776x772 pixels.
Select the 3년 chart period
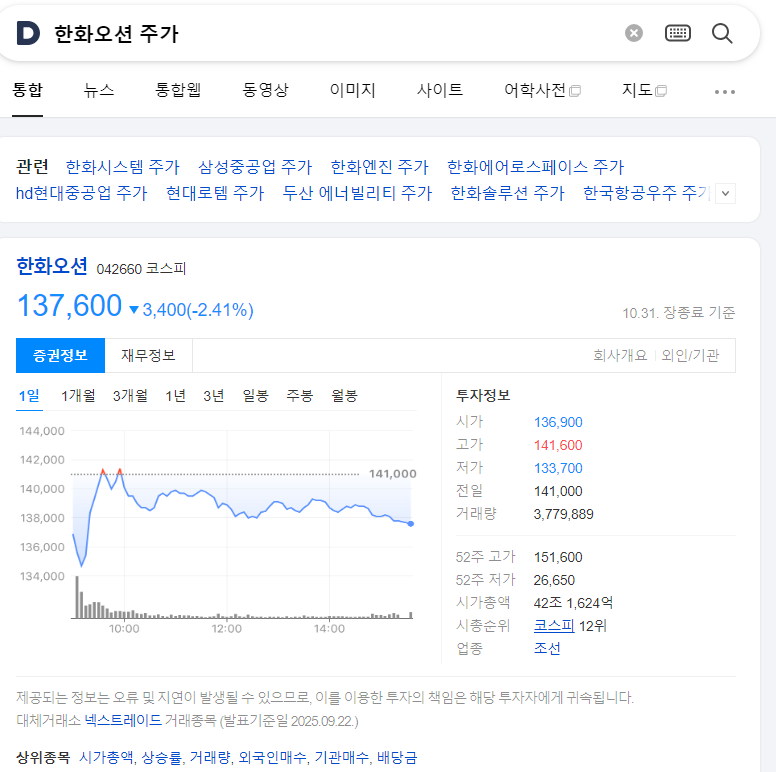point(214,396)
